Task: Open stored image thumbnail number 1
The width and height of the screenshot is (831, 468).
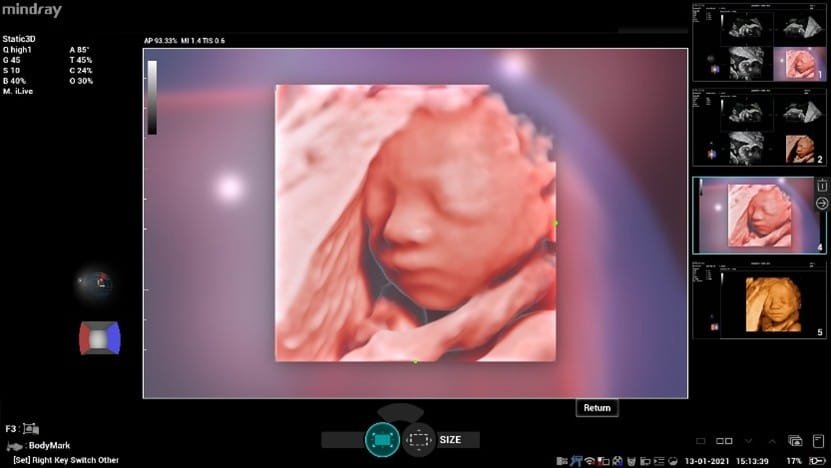Action: coord(752,45)
